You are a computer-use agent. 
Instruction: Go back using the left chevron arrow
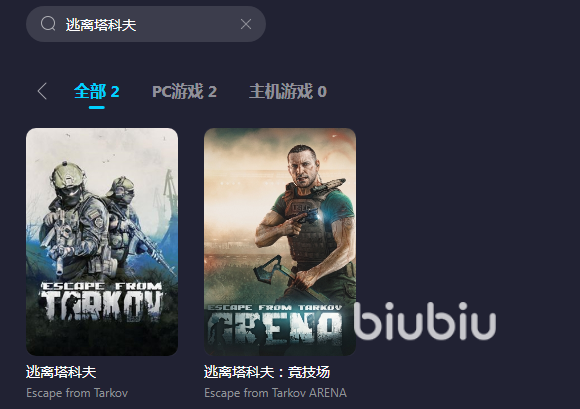[43, 91]
